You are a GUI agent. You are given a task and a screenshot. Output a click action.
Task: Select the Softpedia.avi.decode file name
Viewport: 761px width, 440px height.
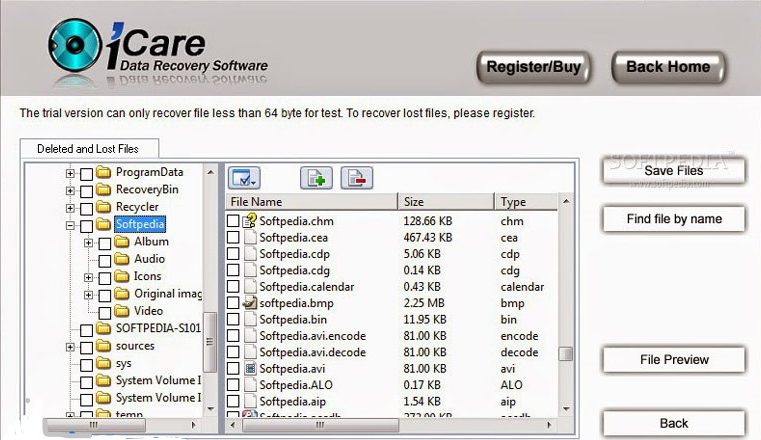pyautogui.click(x=313, y=353)
